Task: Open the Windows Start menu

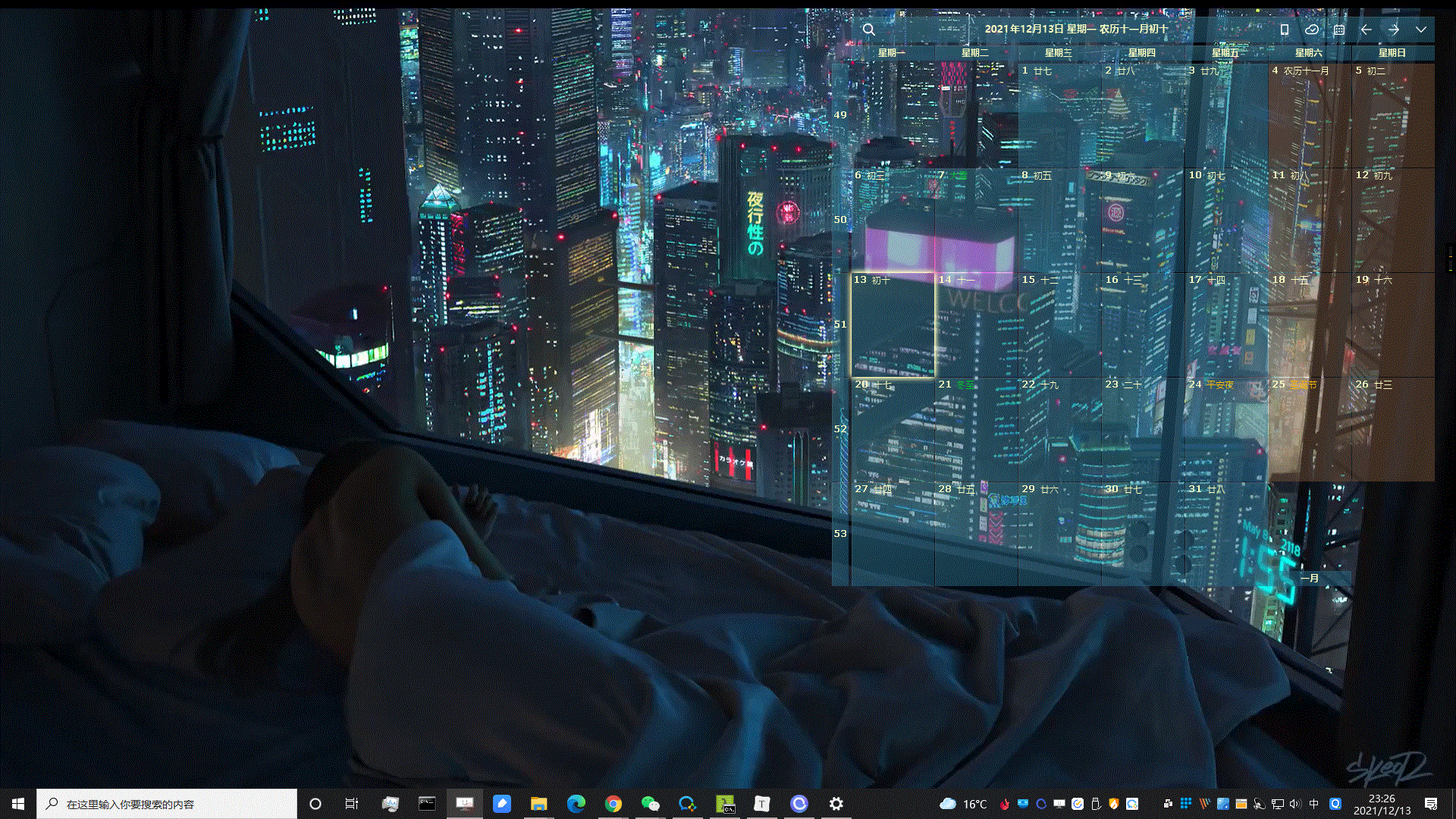Action: click(x=18, y=804)
